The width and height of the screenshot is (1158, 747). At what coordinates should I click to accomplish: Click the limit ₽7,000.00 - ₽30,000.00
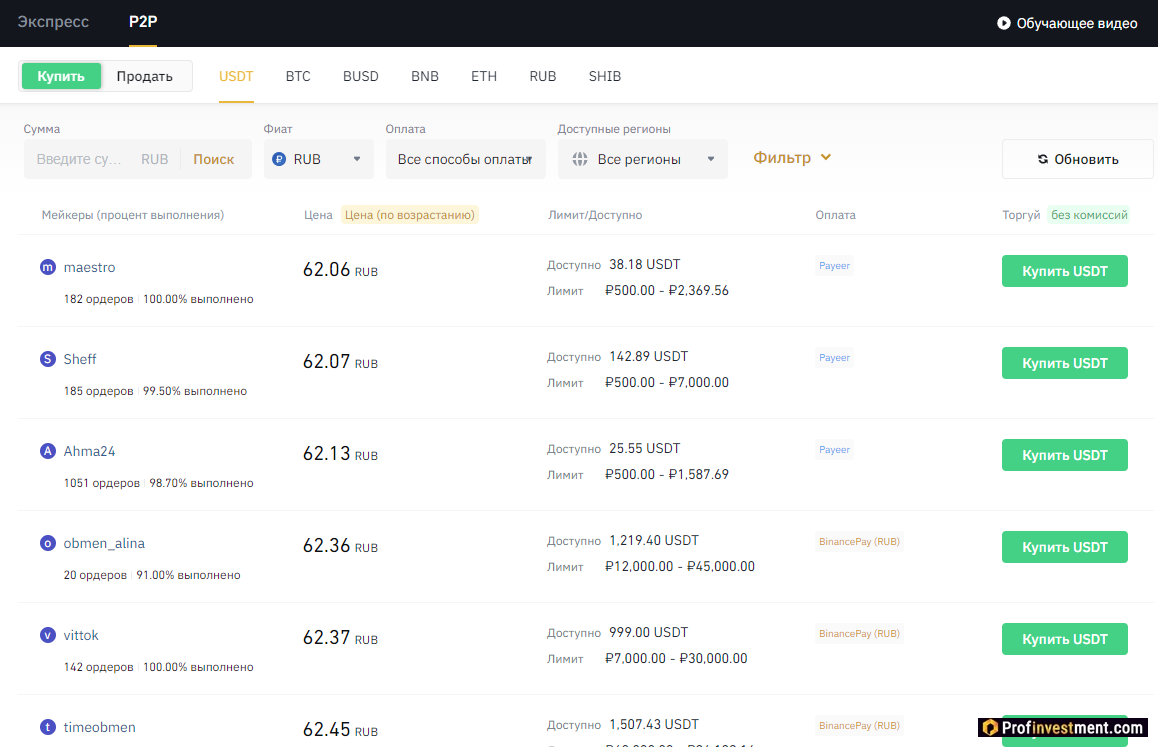pyautogui.click(x=676, y=658)
